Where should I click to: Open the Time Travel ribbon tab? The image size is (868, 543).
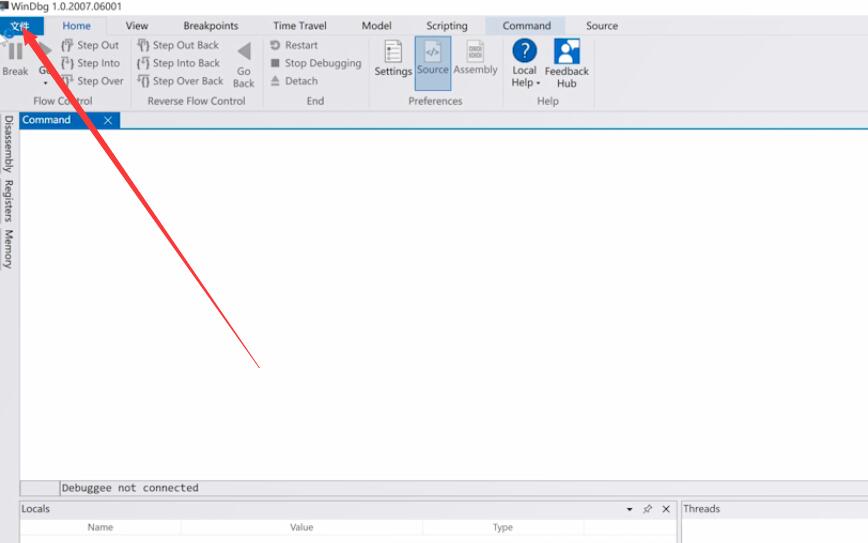(x=299, y=25)
